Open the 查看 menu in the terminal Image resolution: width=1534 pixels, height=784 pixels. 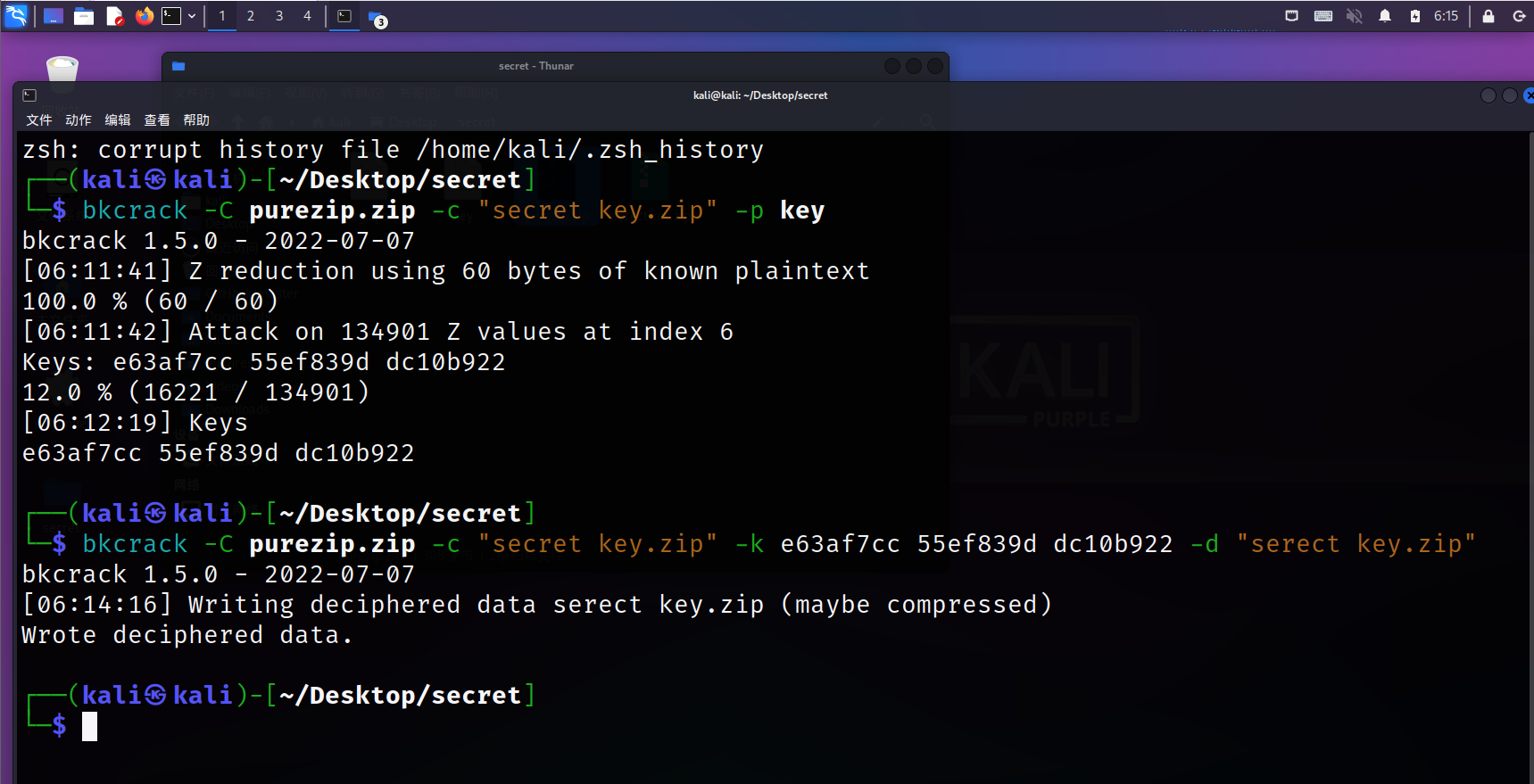click(157, 120)
